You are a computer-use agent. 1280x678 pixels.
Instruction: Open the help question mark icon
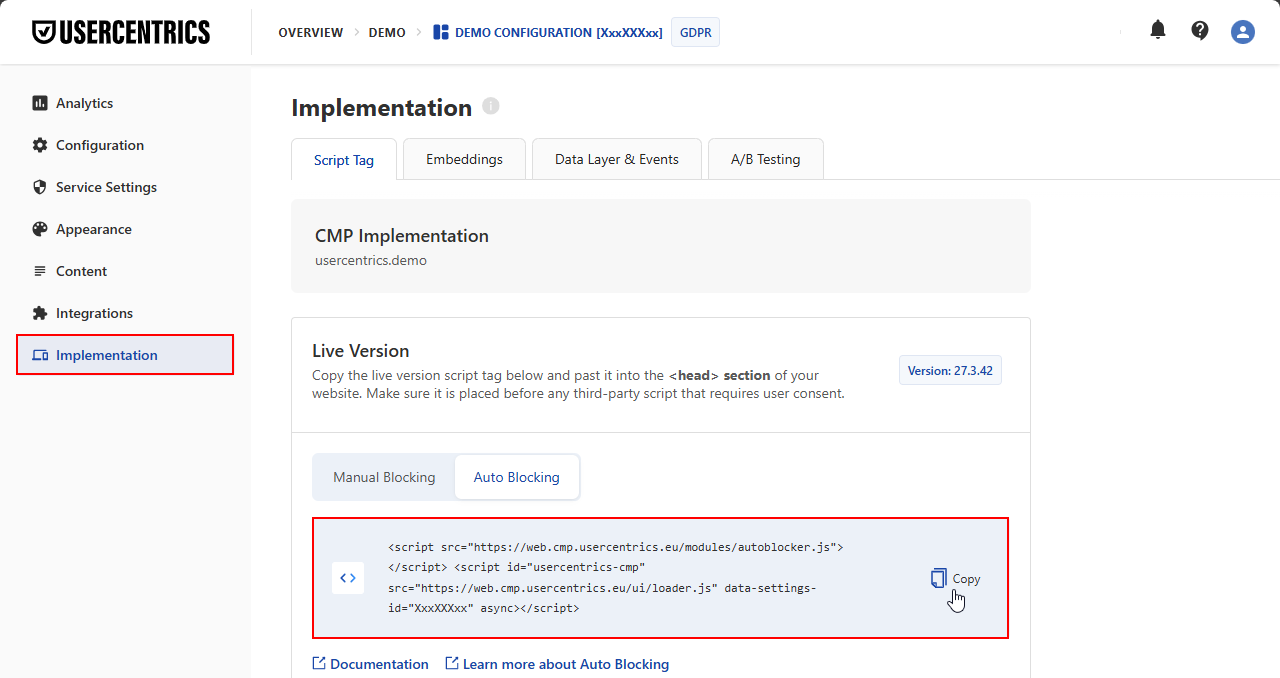[1200, 30]
